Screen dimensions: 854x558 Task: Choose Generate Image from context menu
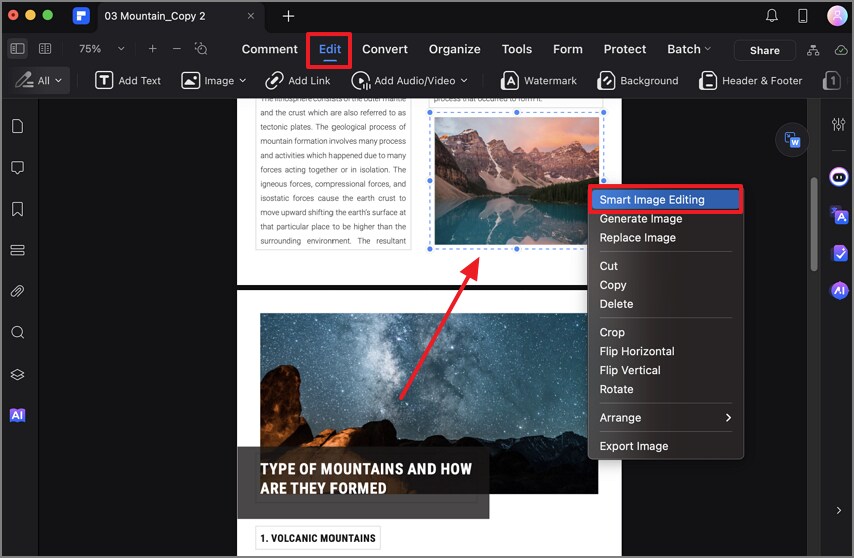coord(665,219)
